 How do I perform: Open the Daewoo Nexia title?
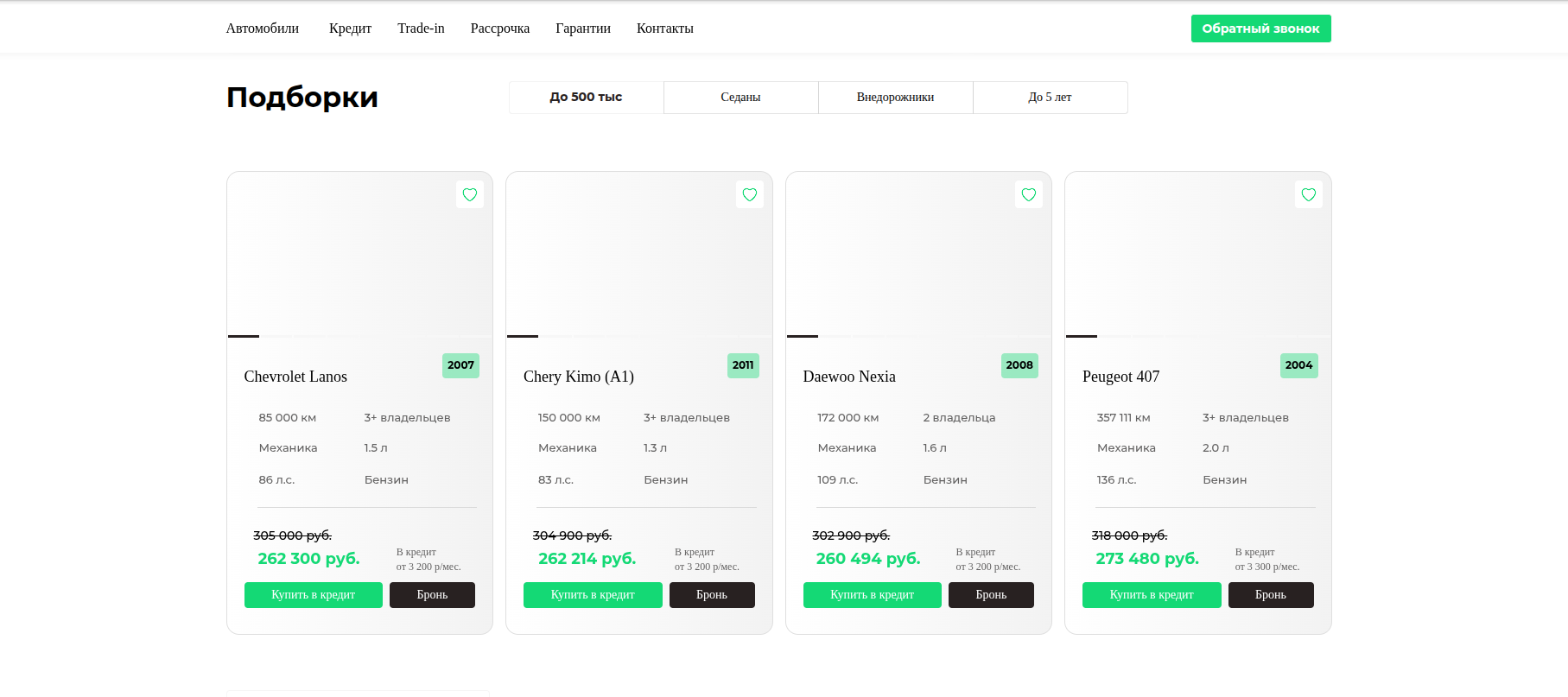tap(849, 377)
